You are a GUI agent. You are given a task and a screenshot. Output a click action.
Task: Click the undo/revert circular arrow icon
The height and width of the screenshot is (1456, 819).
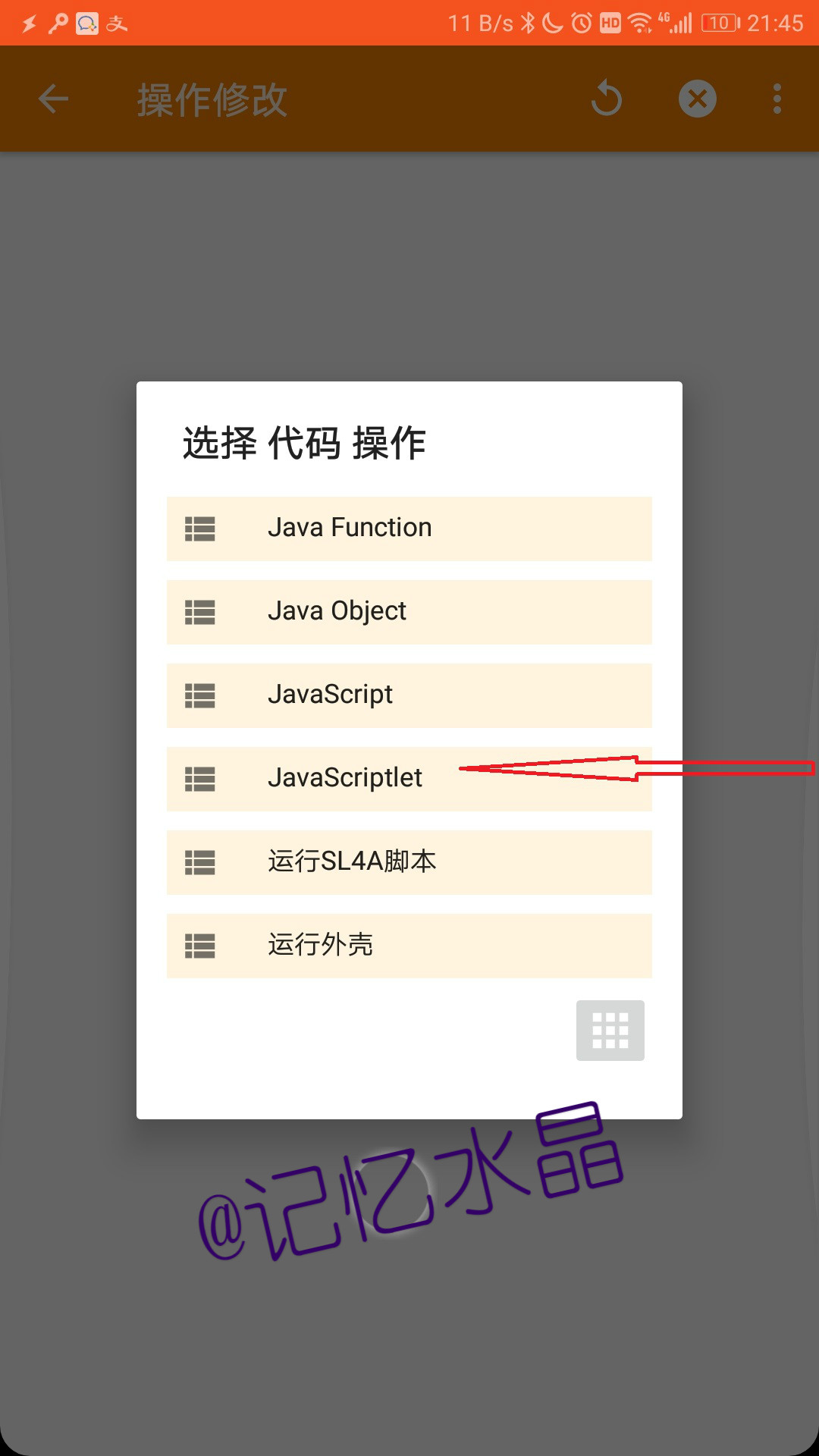click(607, 99)
